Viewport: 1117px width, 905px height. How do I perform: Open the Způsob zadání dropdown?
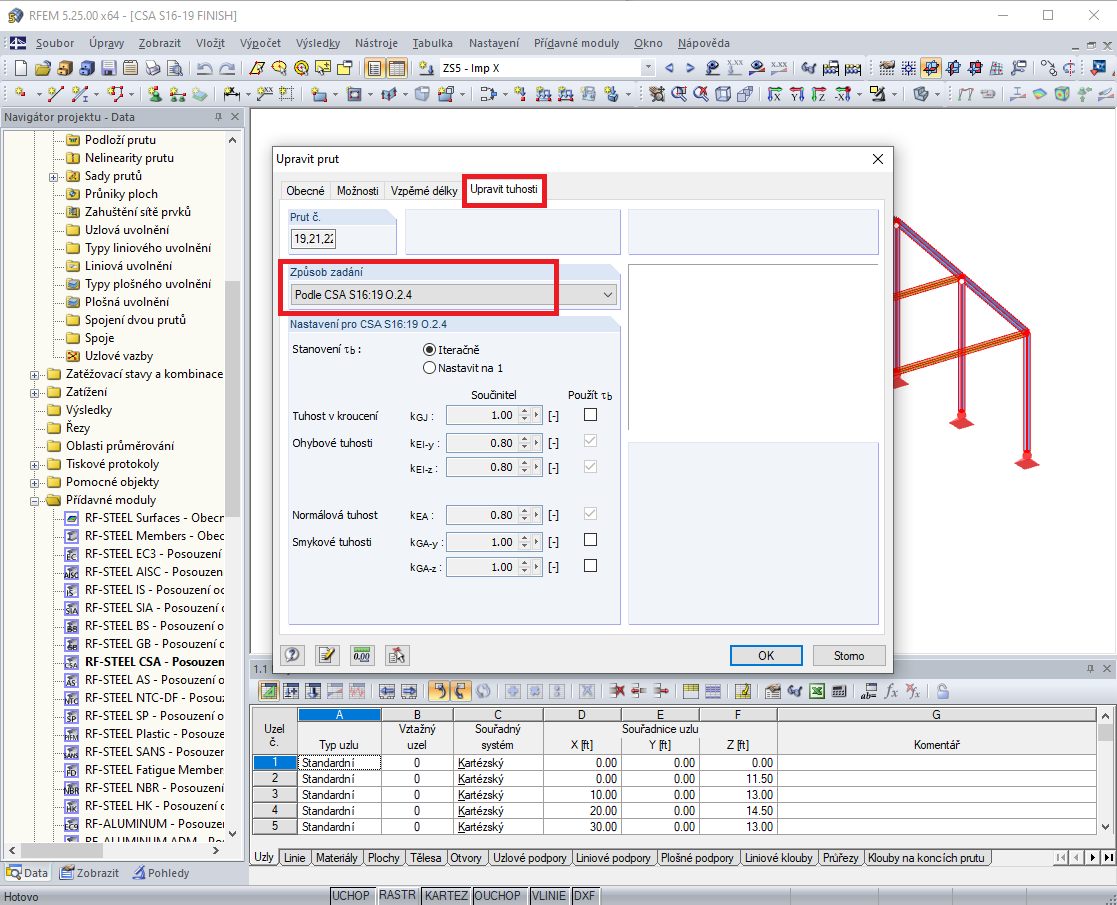(x=454, y=295)
